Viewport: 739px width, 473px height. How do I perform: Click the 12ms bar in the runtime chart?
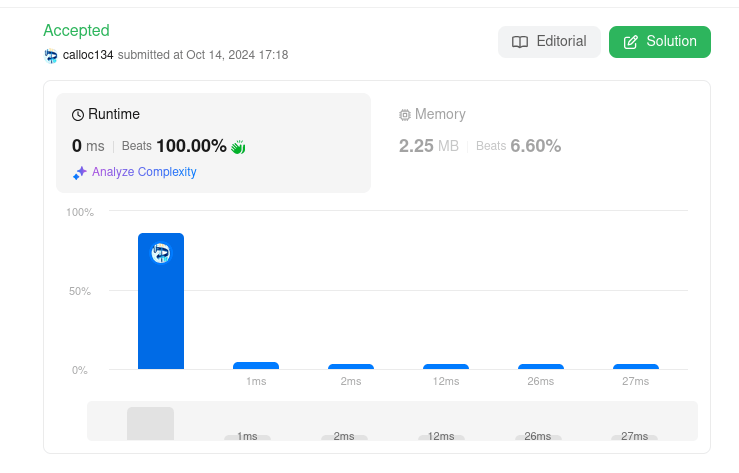(446, 367)
